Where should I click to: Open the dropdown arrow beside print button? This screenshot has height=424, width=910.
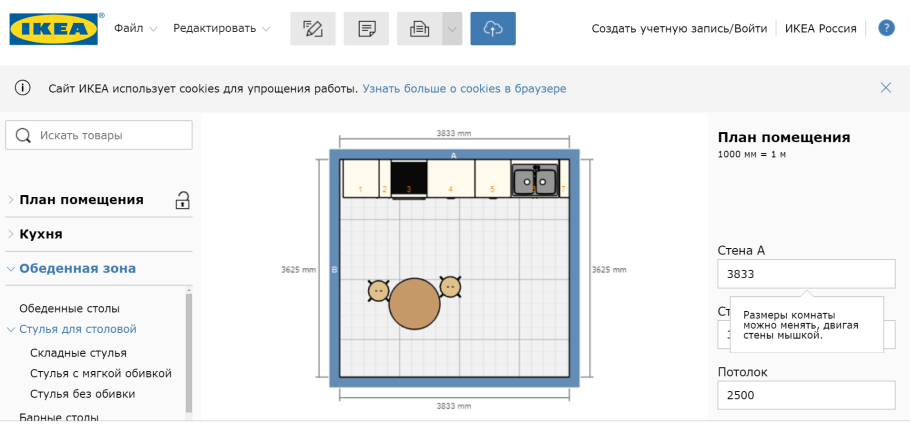pyautogui.click(x=452, y=29)
